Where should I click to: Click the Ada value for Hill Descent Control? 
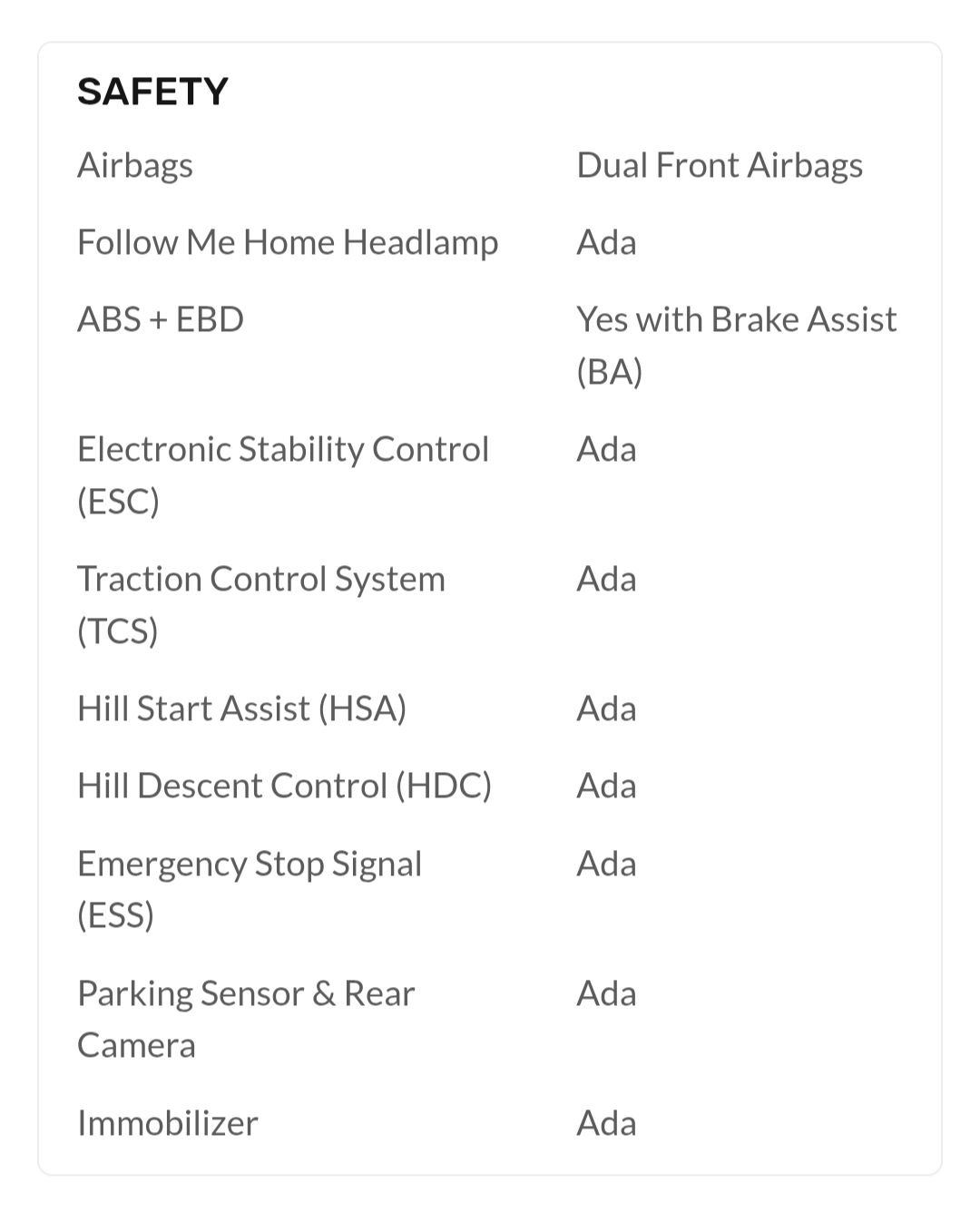[606, 786]
